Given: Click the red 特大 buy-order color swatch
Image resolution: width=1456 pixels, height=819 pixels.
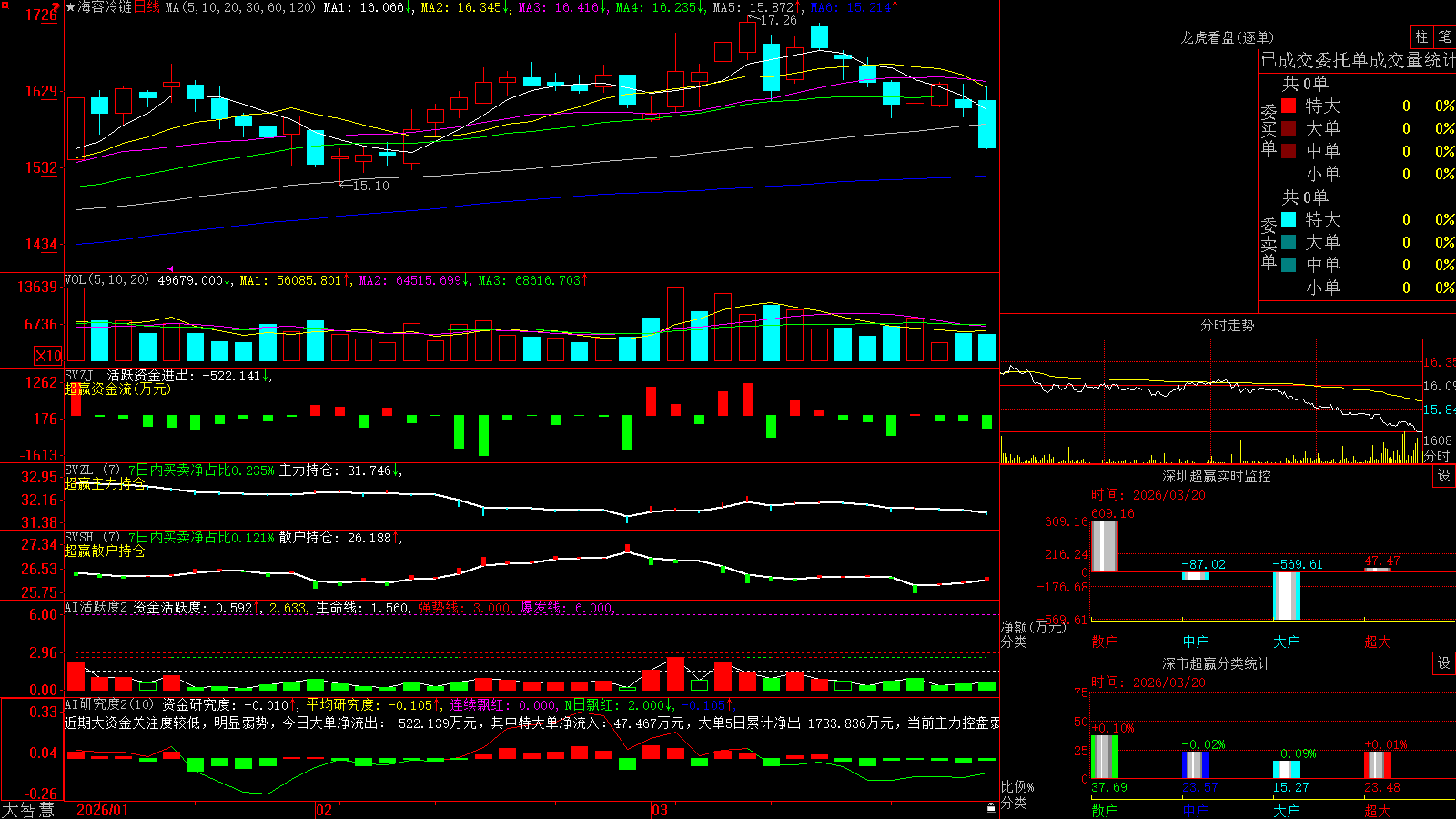Looking at the screenshot, I should click(x=1289, y=106).
